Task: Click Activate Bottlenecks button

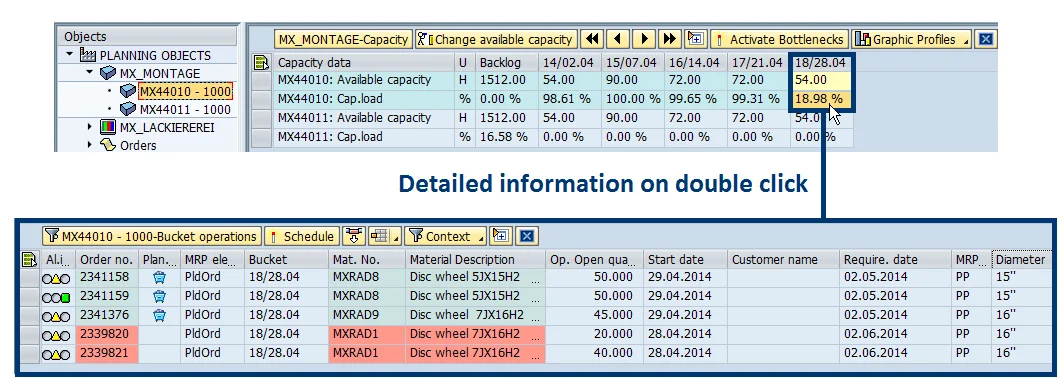Action: click(780, 39)
